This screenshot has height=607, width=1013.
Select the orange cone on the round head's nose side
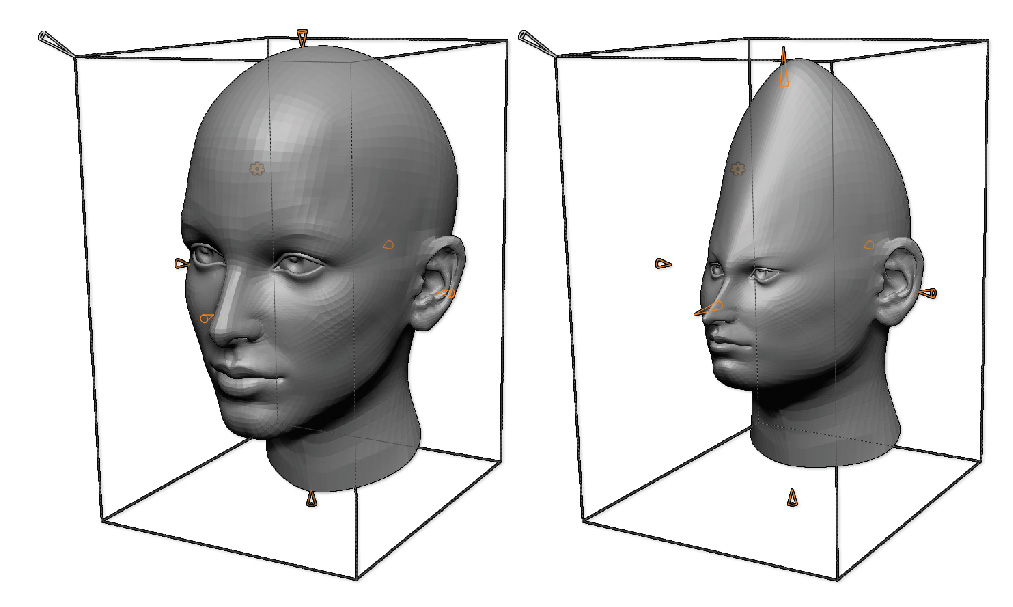[x=207, y=318]
